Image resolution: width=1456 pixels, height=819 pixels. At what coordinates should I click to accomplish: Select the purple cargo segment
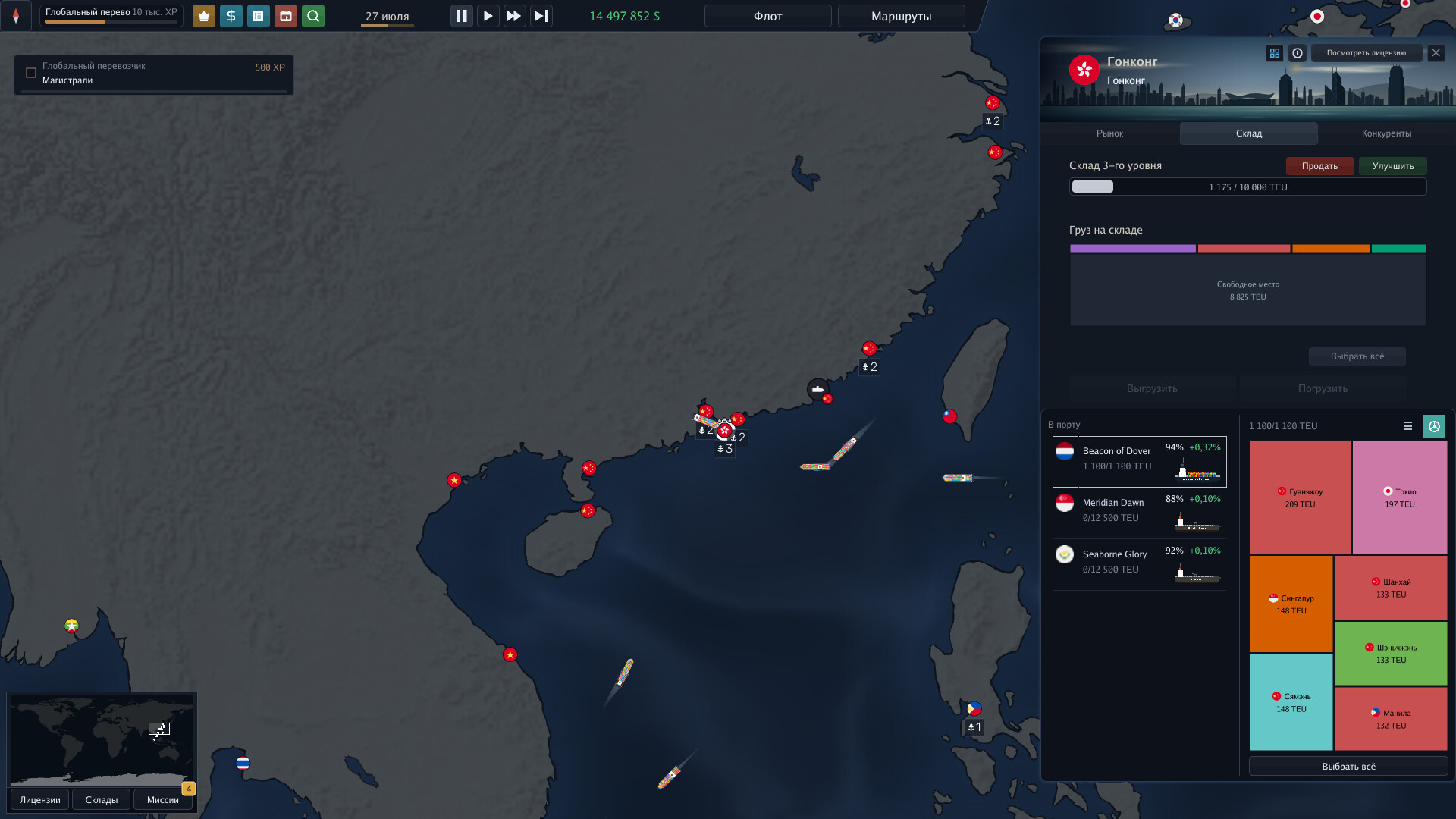[x=1132, y=249]
